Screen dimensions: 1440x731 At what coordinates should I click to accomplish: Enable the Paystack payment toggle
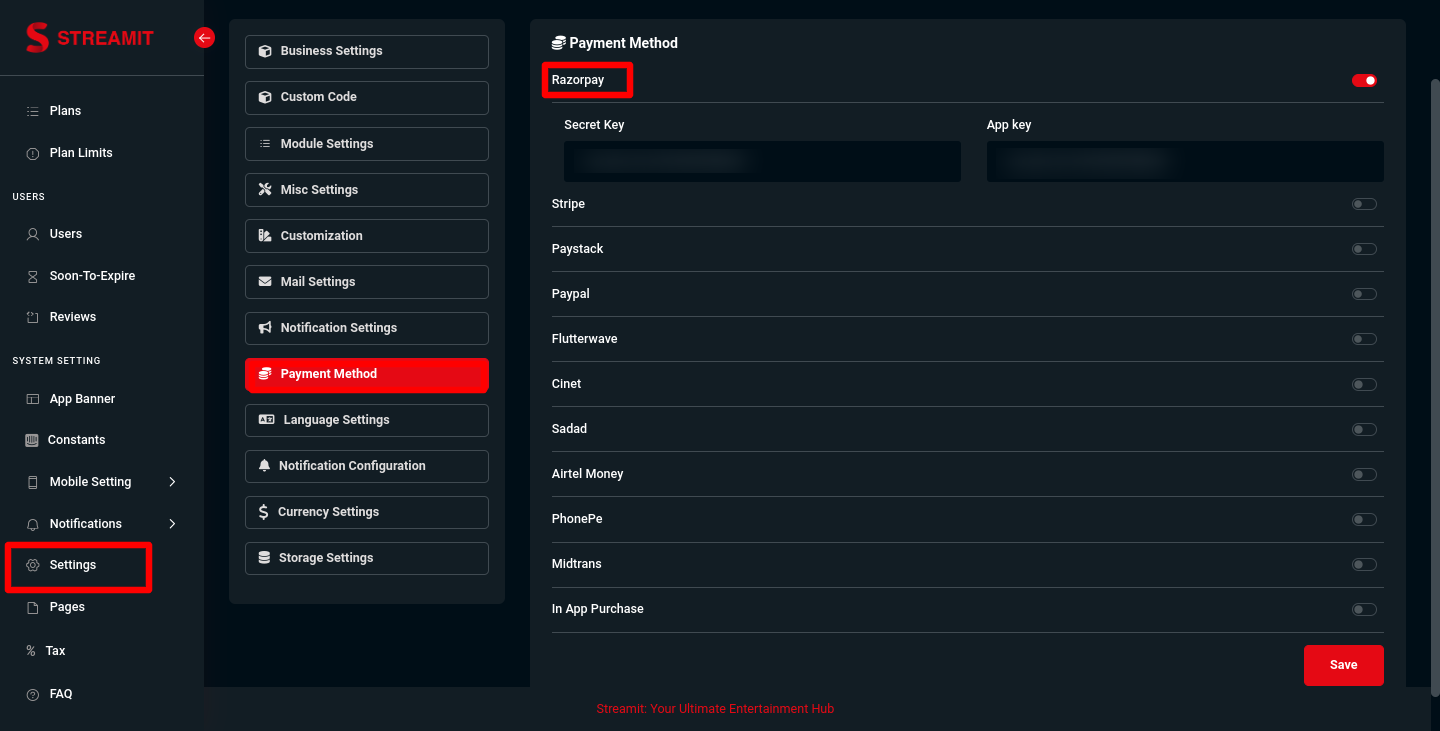point(1364,249)
